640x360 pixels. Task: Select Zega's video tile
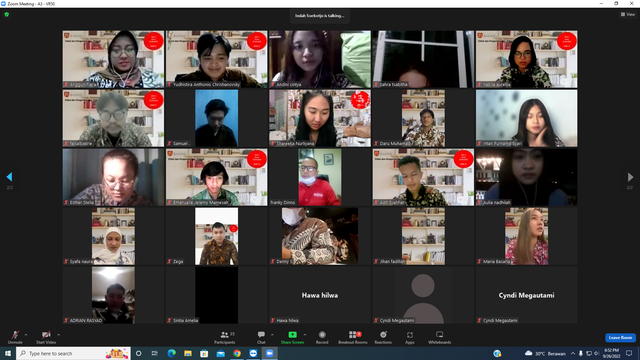216,236
